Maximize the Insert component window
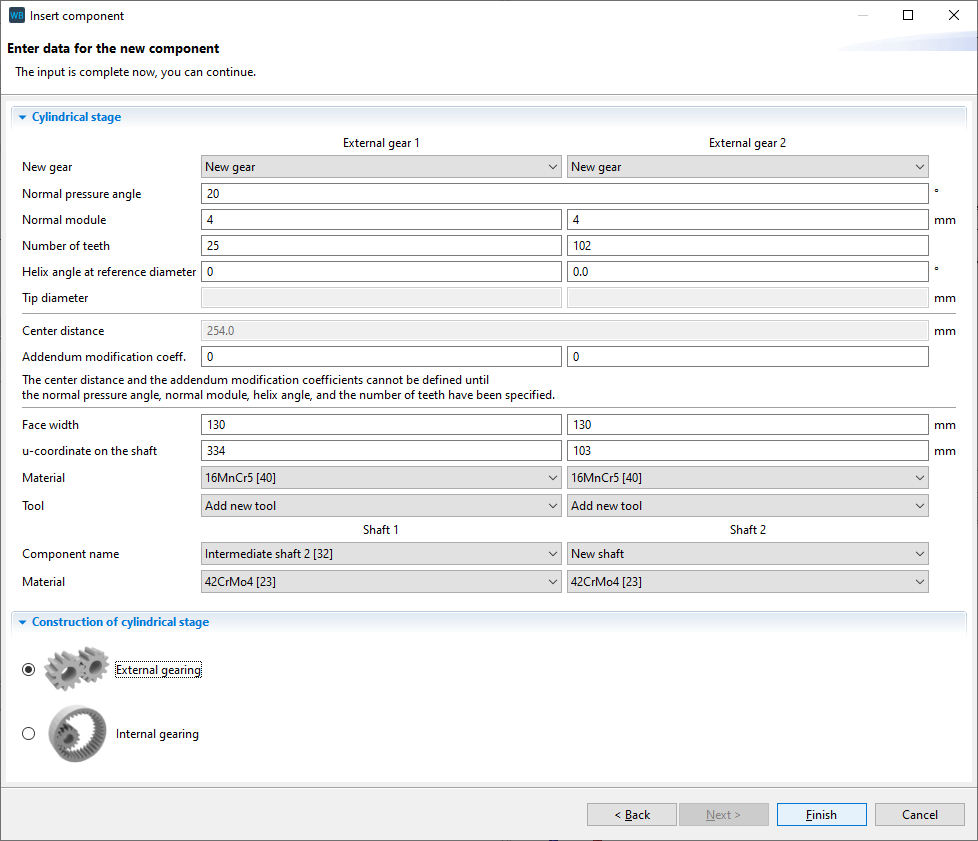Screen dimensions: 978x841 908,16
